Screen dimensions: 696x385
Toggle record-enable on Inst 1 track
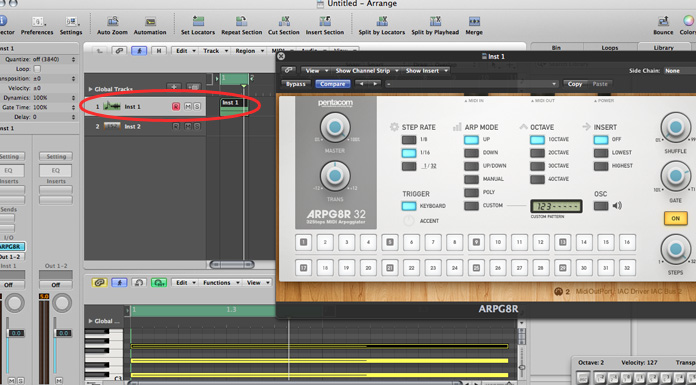pyautogui.click(x=176, y=107)
